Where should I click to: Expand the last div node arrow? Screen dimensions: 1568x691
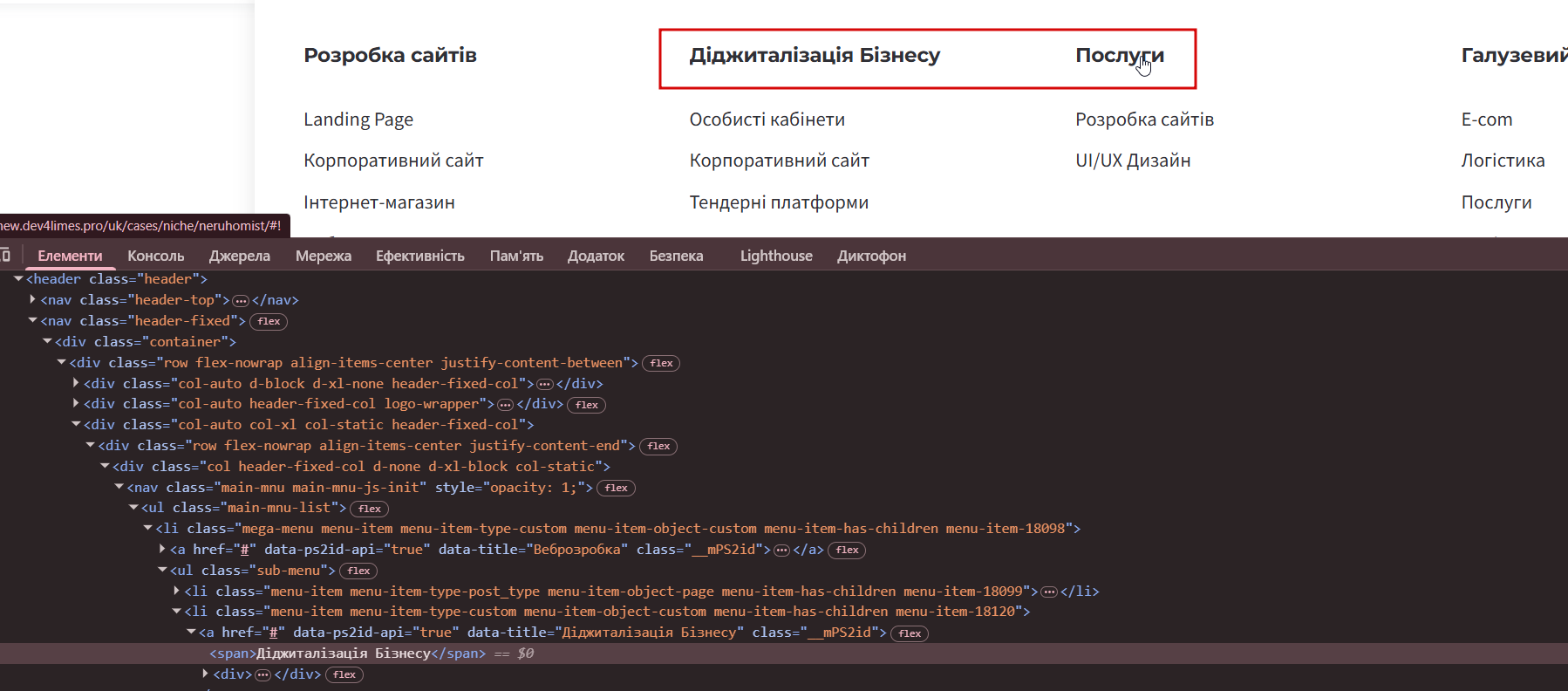click(206, 674)
